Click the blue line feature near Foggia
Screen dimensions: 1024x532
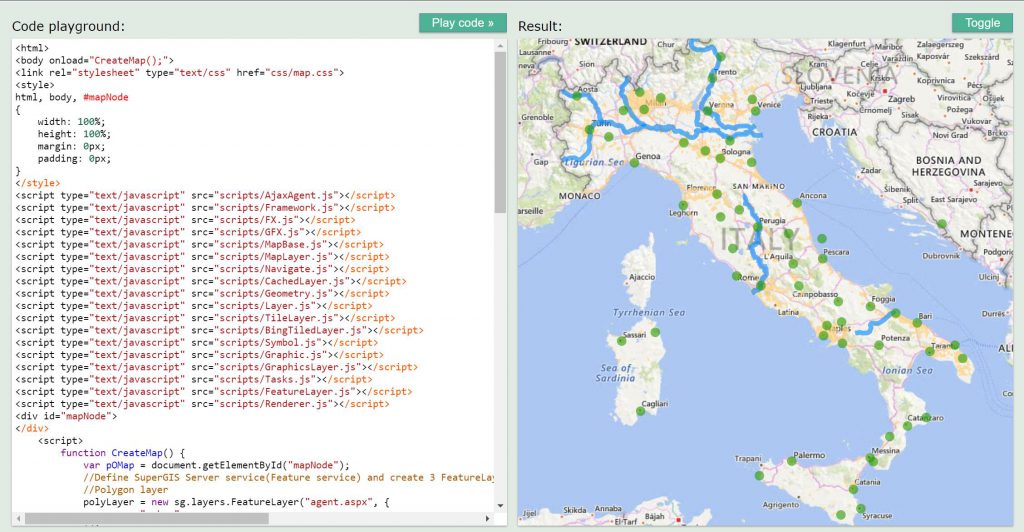[x=876, y=322]
